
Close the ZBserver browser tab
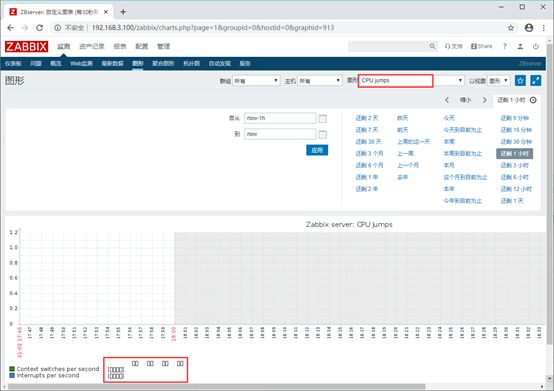[x=106, y=12]
